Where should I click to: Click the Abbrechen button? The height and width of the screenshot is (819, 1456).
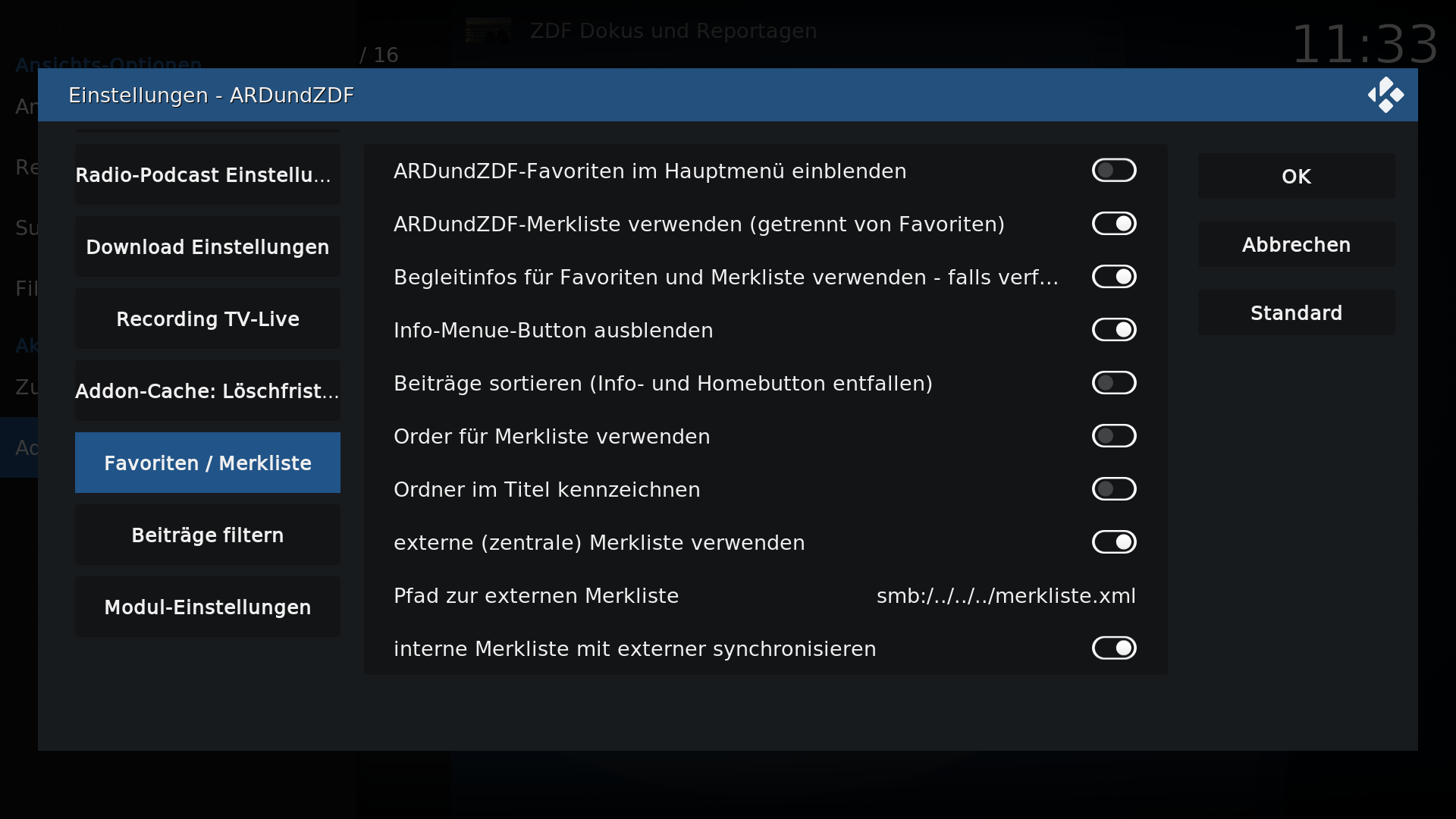coord(1296,244)
